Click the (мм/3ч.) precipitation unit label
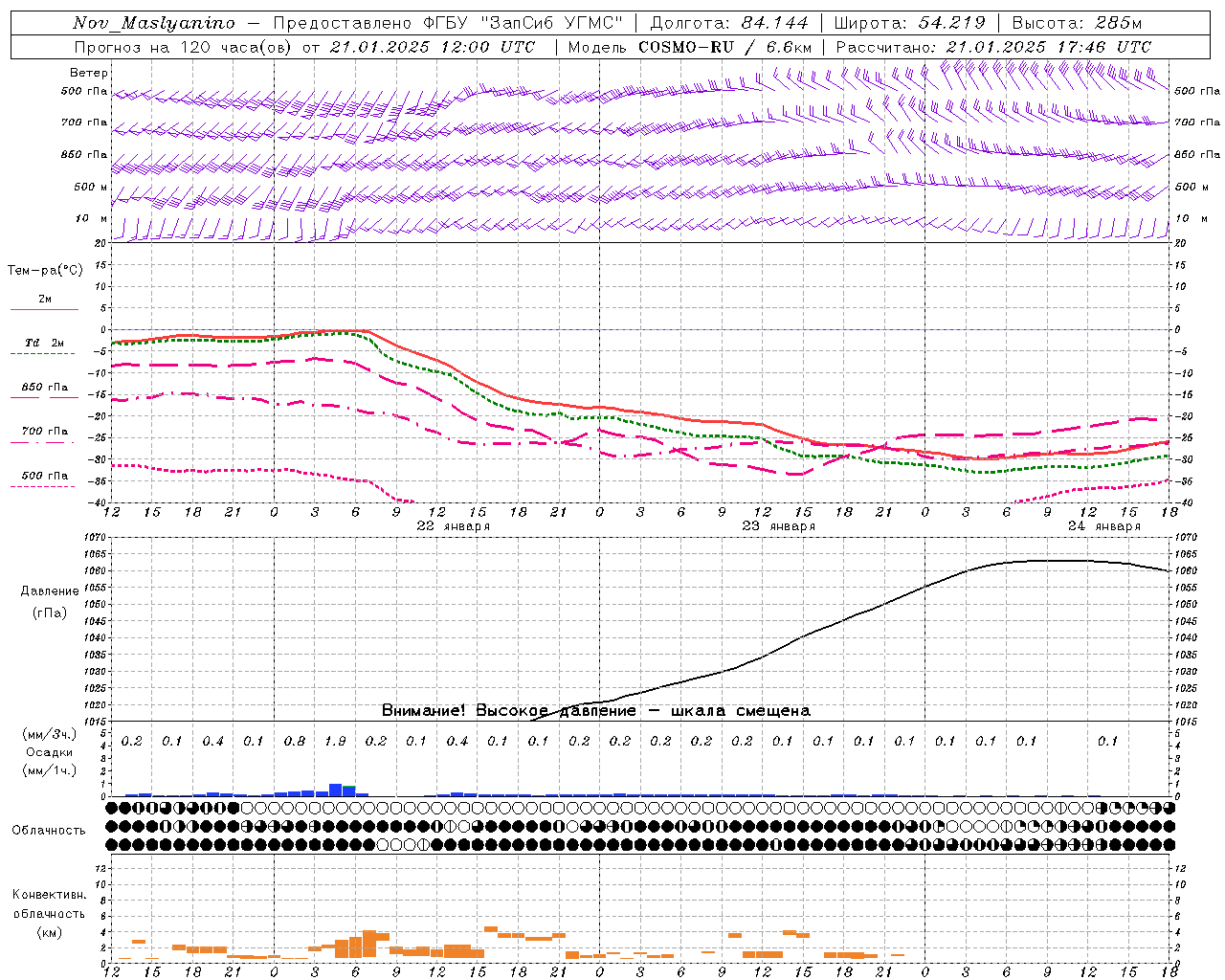This screenshot has width=1225, height=980. pos(50,734)
